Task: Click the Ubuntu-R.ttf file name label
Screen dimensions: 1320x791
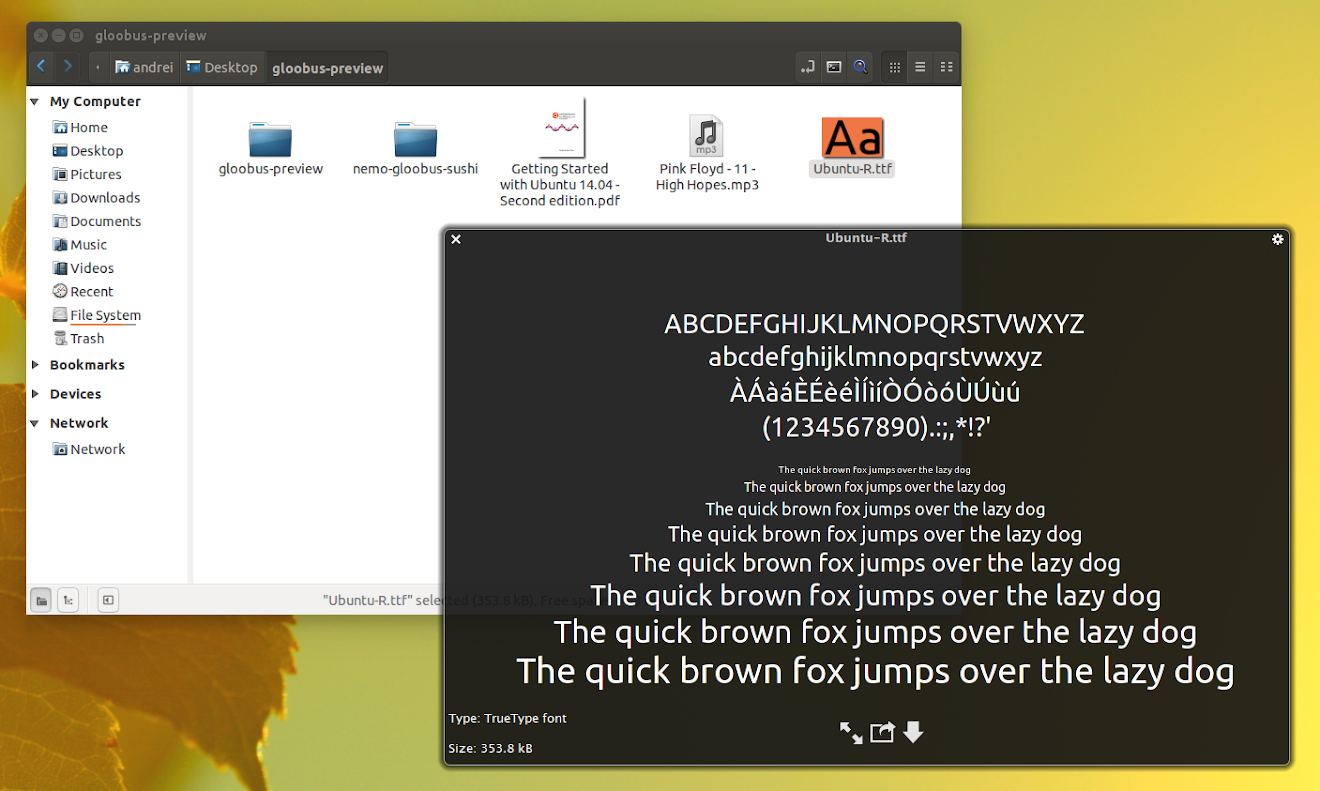Action: pos(853,169)
